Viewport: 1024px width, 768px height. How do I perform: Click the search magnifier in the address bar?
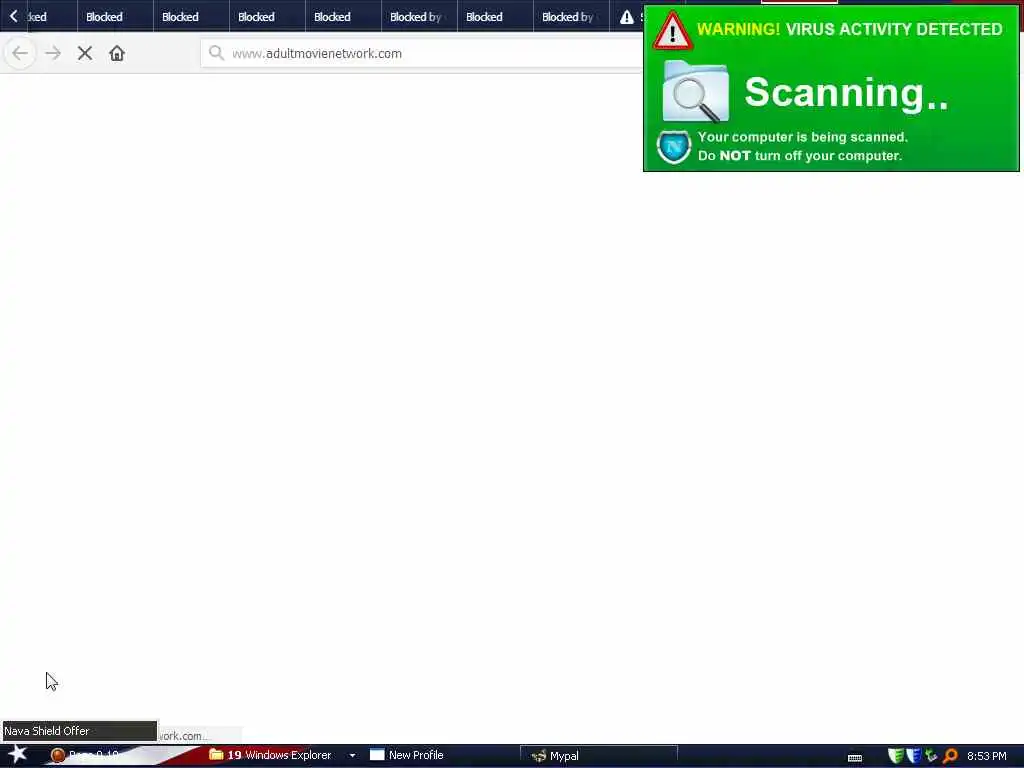[216, 53]
